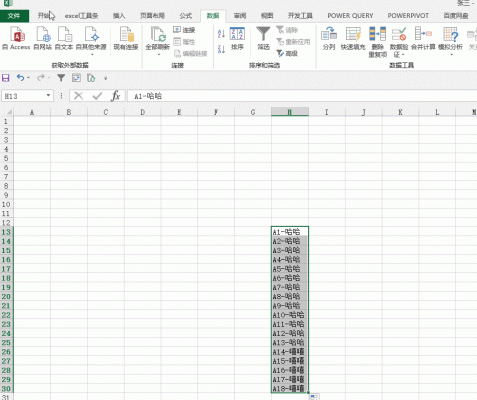
Task: Sort ascending A to Z
Action: click(x=221, y=33)
